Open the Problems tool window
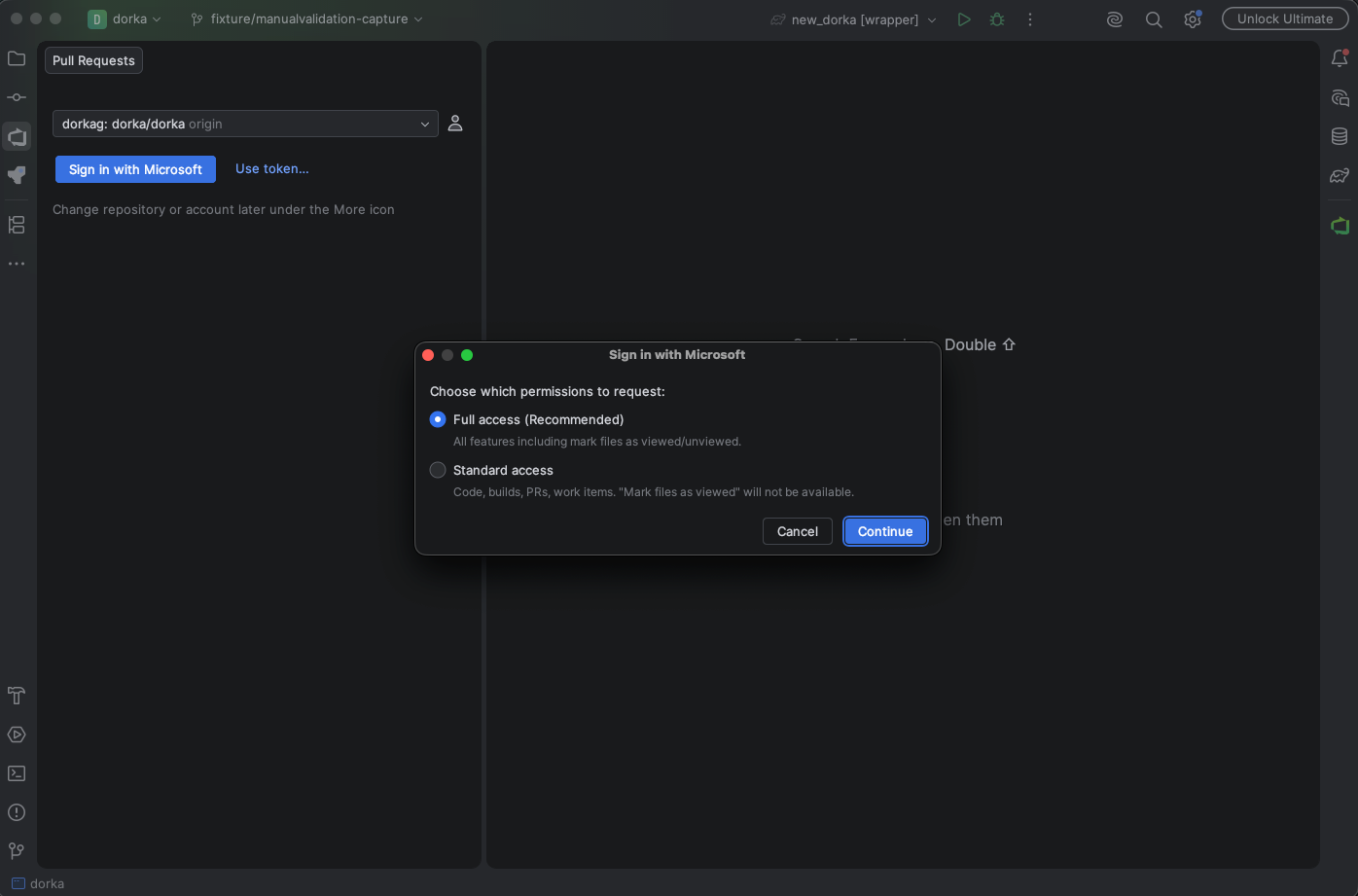 click(17, 812)
